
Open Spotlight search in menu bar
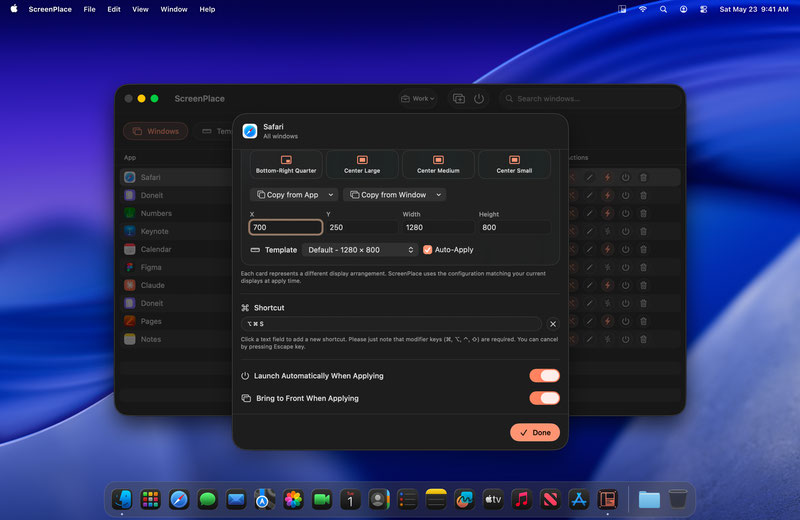point(663,9)
